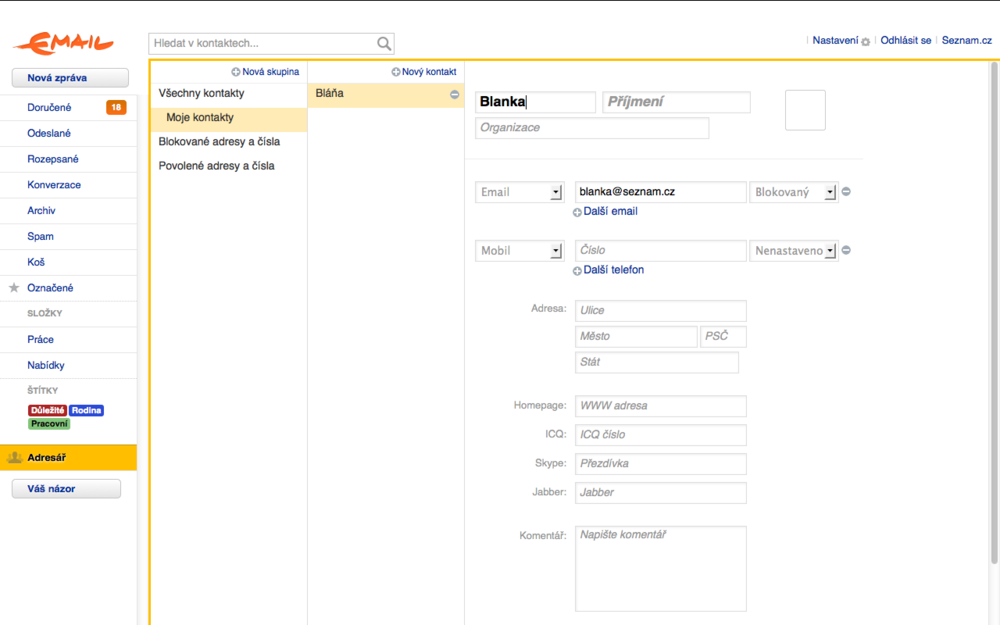The image size is (1000, 625).
Task: Click the Příjmení field
Action: coord(676,102)
